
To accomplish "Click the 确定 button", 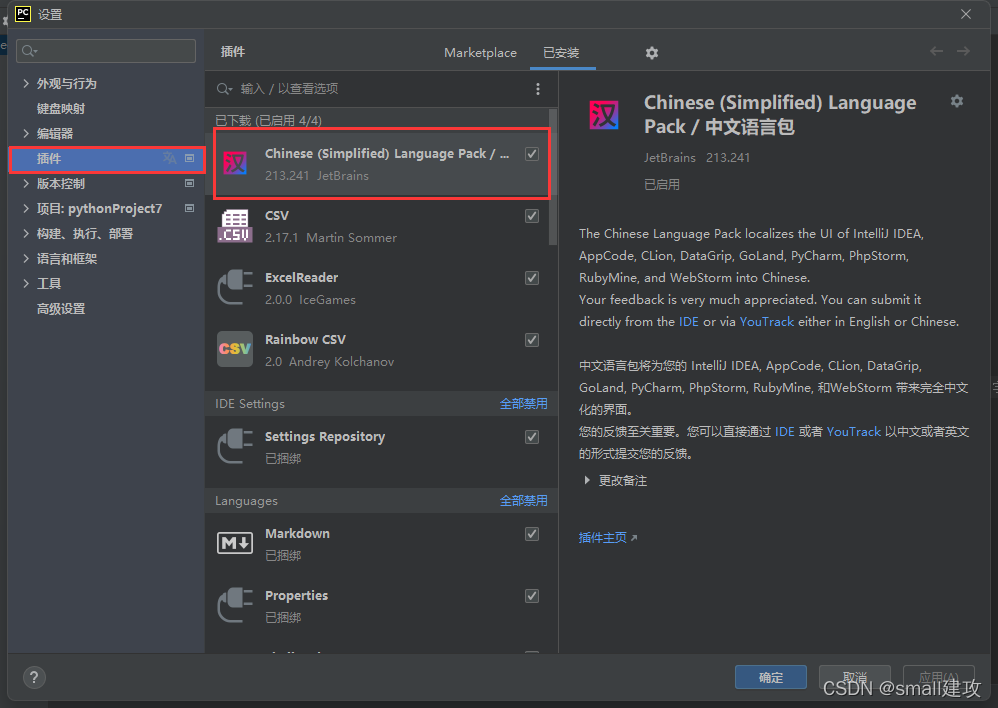I will tap(770, 677).
